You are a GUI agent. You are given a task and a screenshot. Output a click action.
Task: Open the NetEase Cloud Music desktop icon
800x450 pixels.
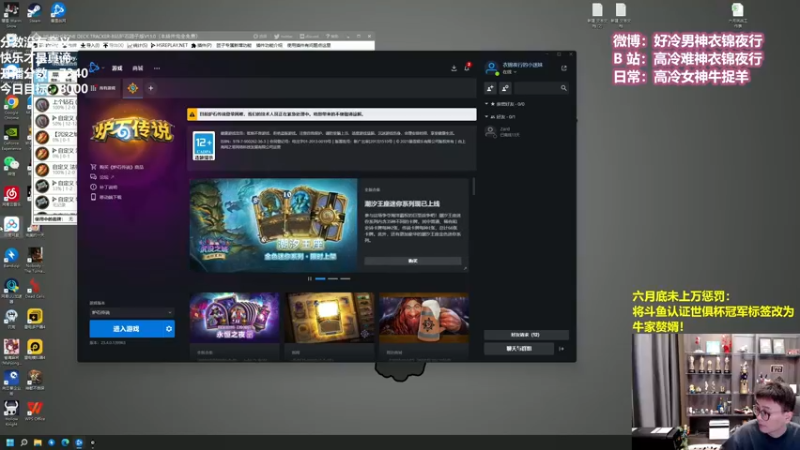tap(11, 196)
